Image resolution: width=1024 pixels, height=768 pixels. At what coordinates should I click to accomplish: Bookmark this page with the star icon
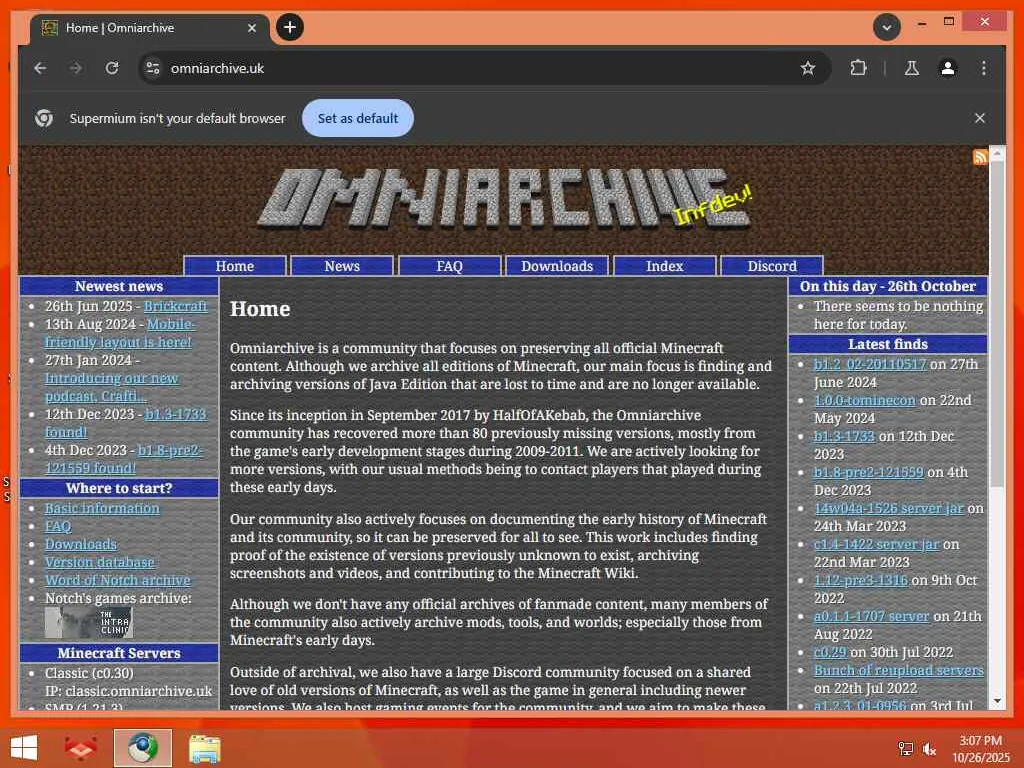point(808,68)
